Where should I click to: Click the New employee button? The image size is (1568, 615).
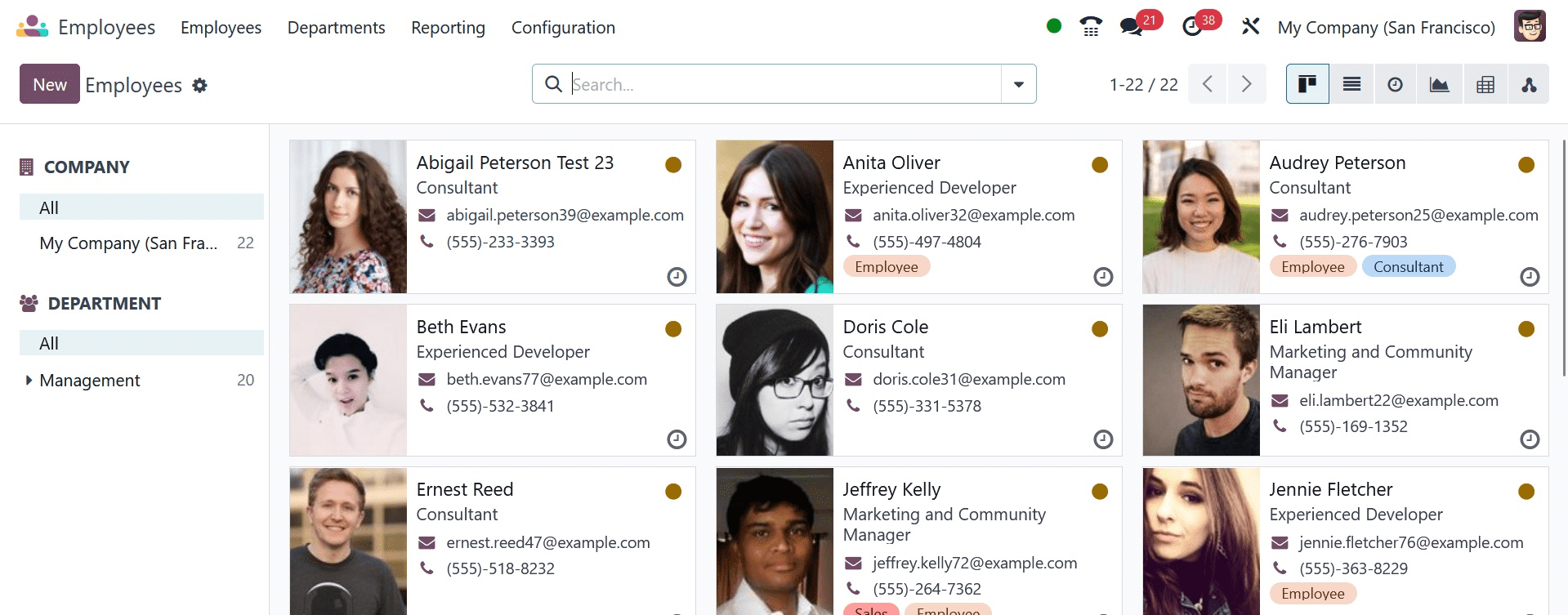tap(50, 84)
